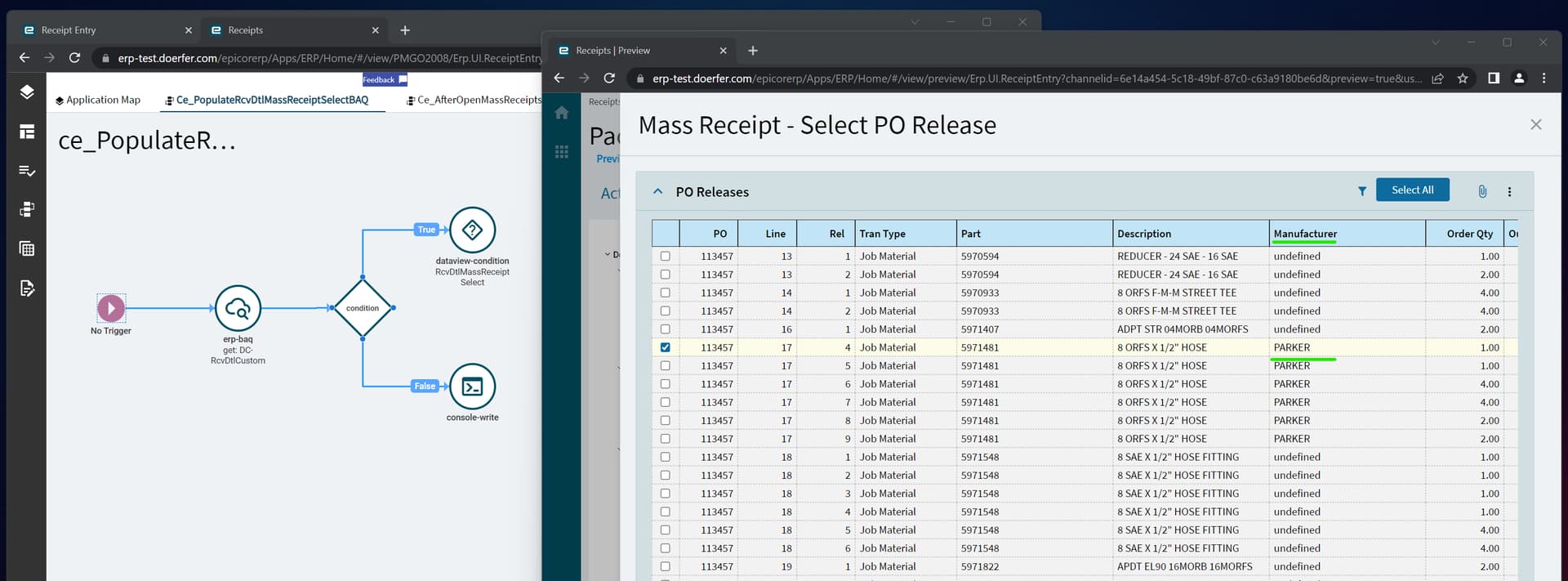Image resolution: width=1568 pixels, height=581 pixels.
Task: Click the False branch label
Action: pos(425,386)
